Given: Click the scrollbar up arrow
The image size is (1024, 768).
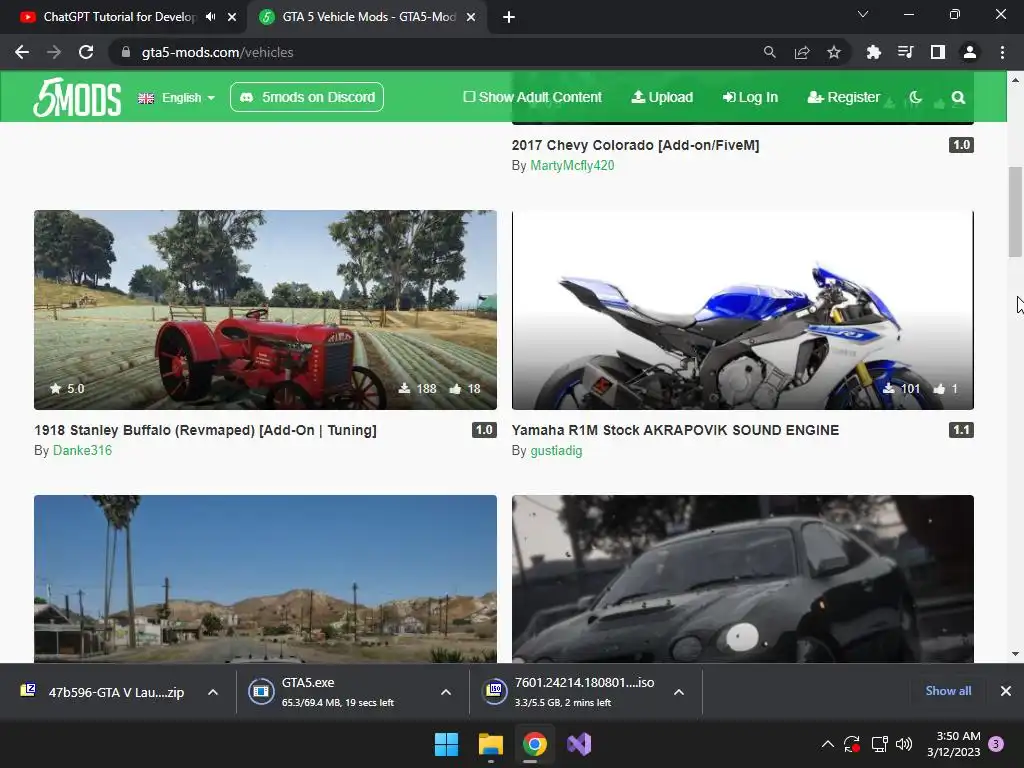Looking at the screenshot, I should click(x=1015, y=80).
